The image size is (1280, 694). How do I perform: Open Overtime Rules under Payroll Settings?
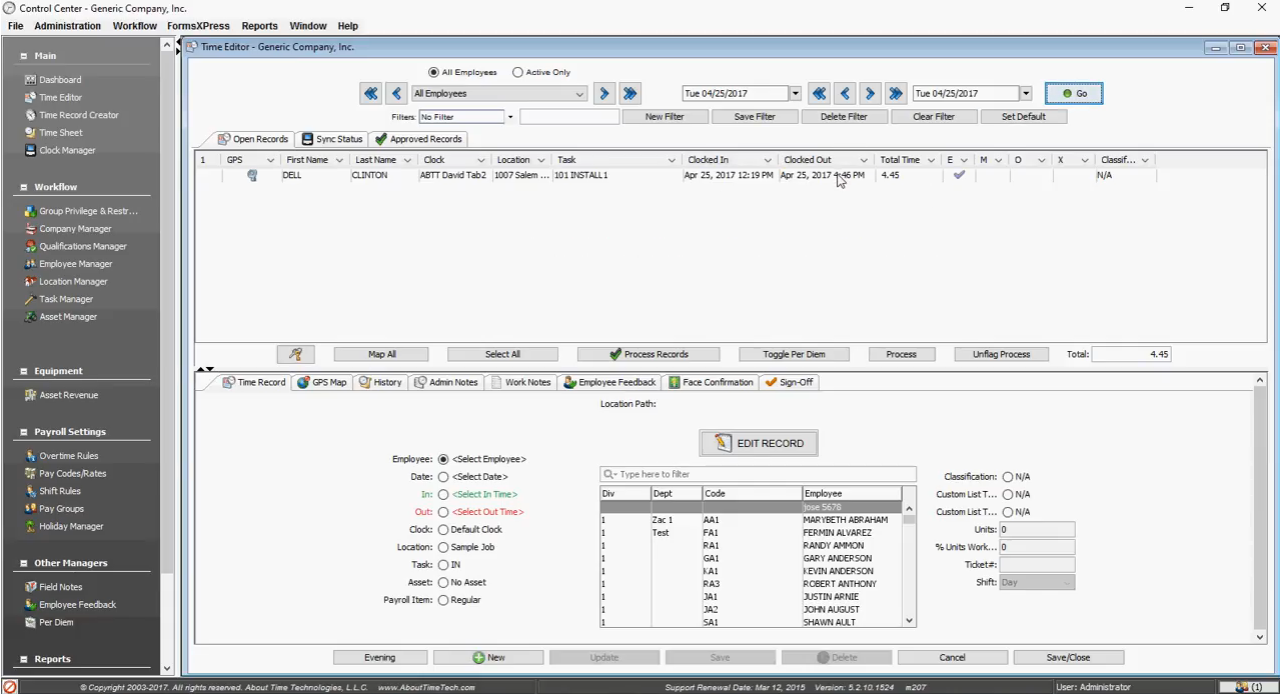(x=68, y=456)
